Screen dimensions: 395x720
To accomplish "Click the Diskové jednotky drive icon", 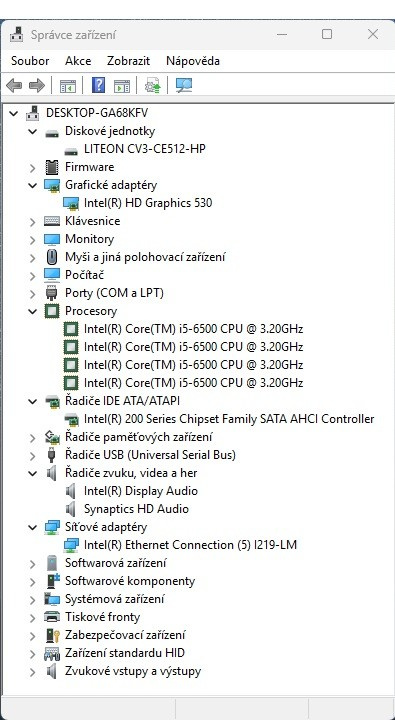I will (52, 133).
